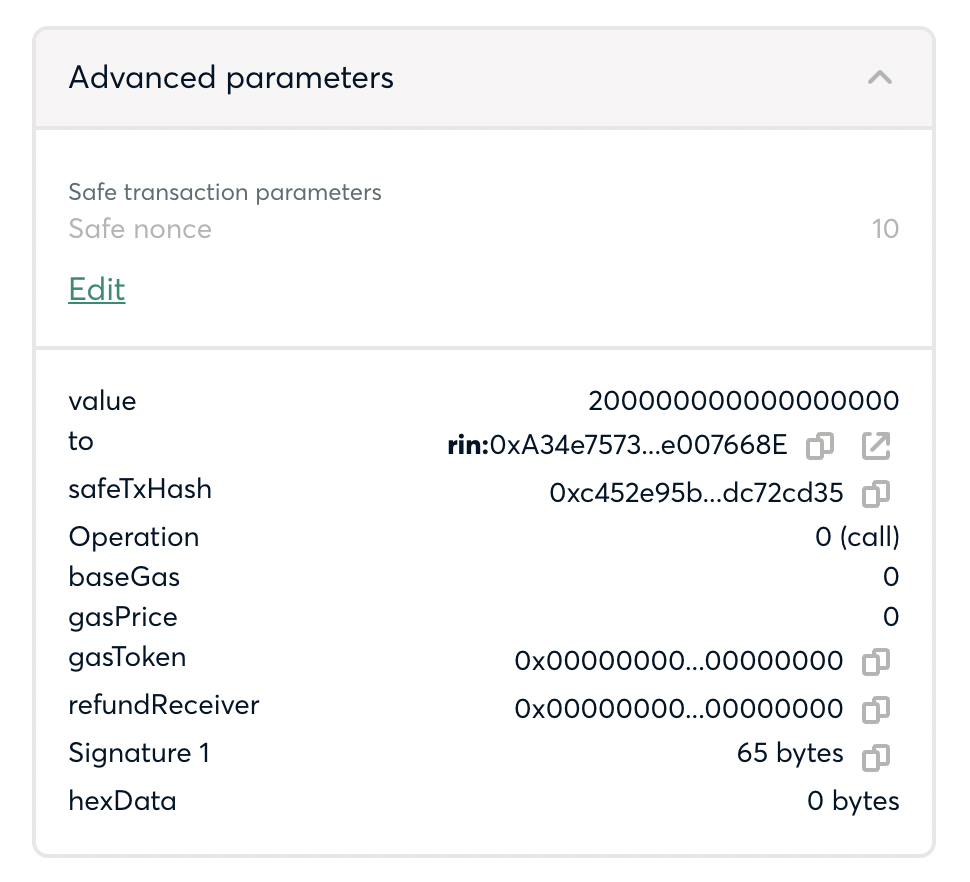Click the 65 bytes signature text

click(790, 753)
